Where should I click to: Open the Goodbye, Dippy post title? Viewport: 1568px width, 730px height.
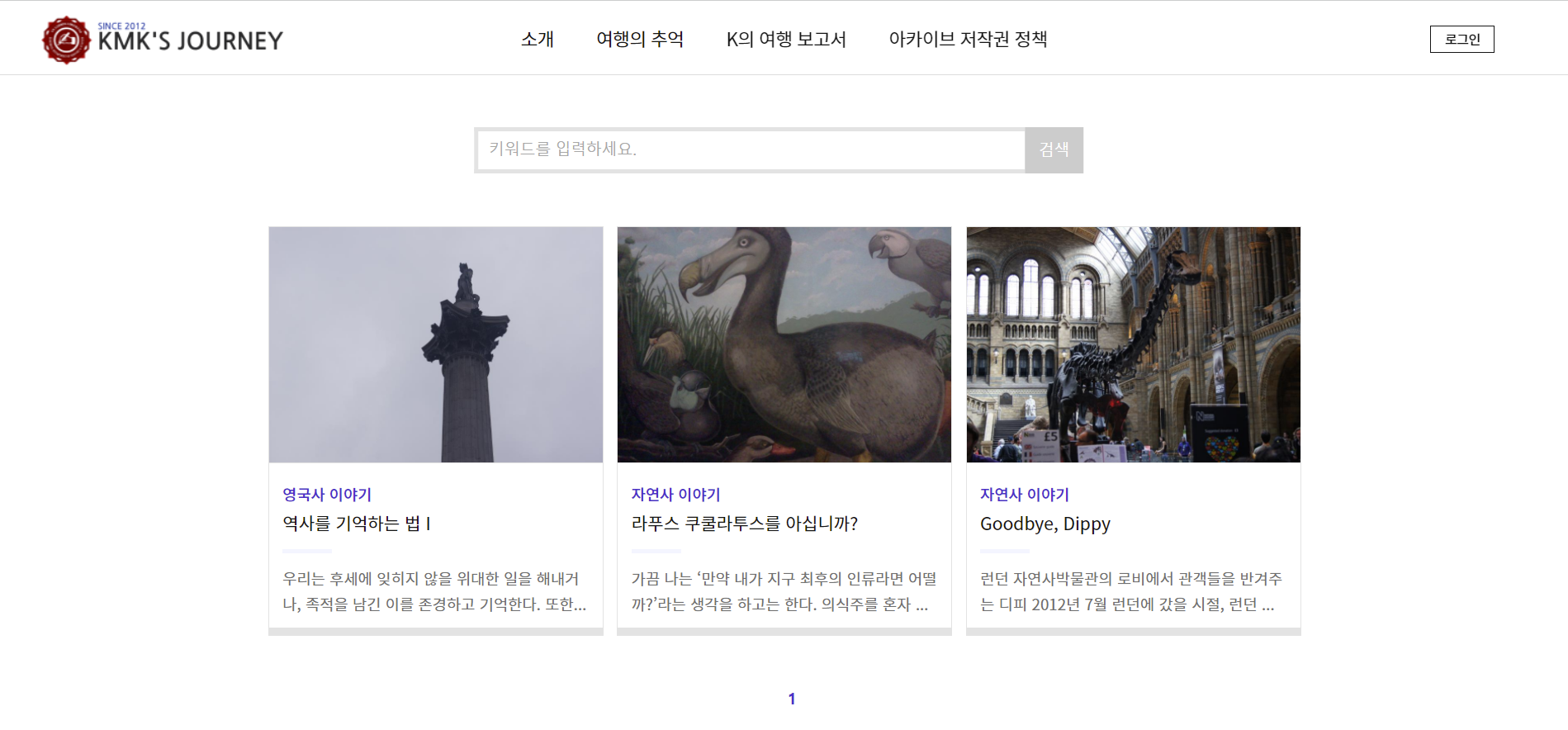pyautogui.click(x=1045, y=524)
